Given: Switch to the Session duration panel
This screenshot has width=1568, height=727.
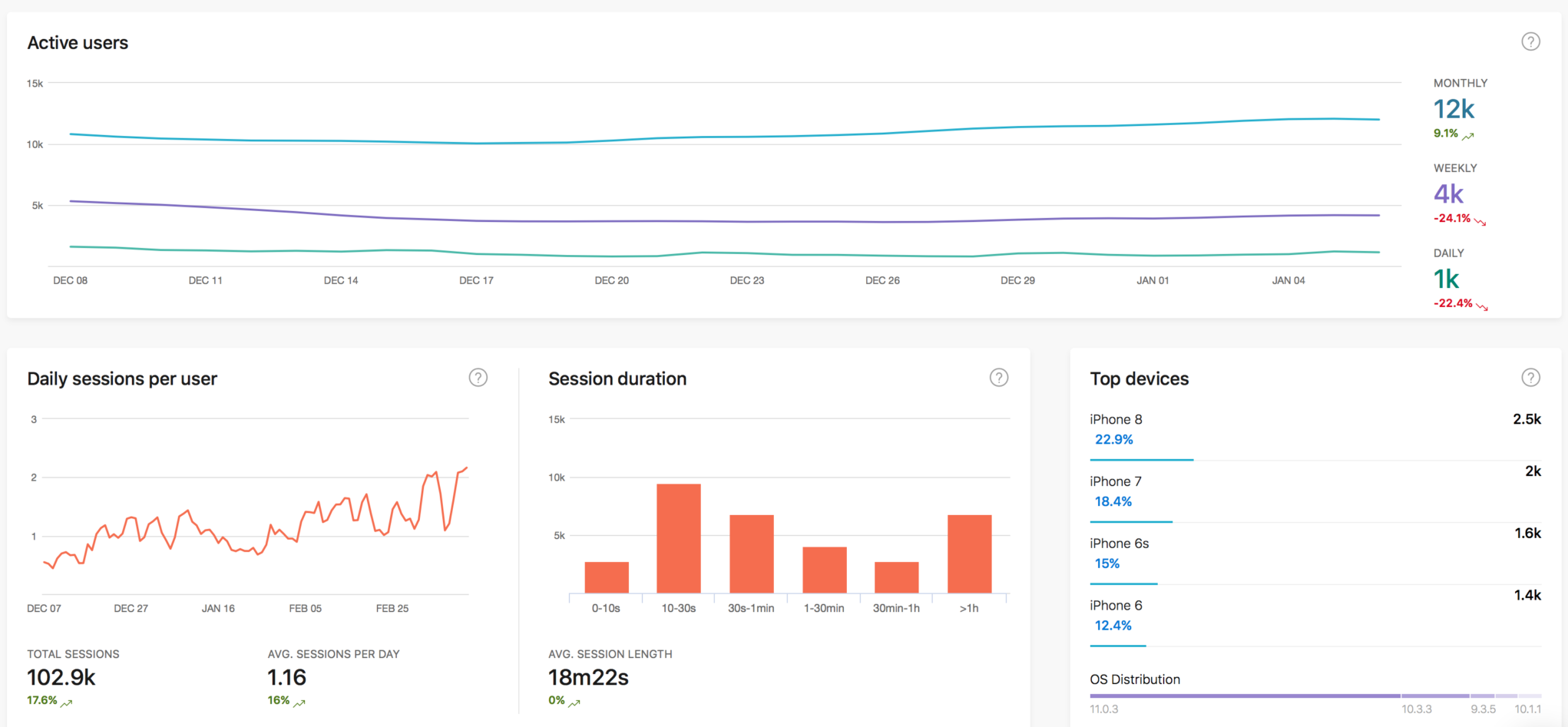Looking at the screenshot, I should pos(617,378).
